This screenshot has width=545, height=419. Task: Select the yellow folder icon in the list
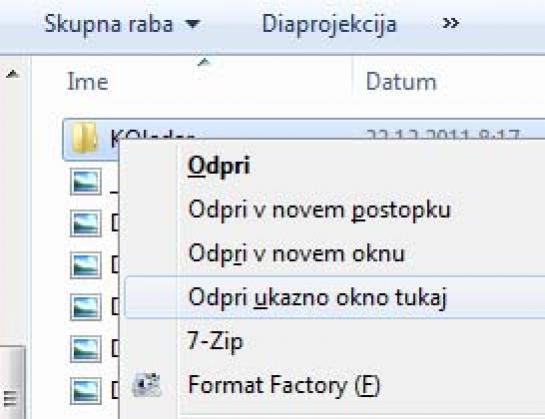pyautogui.click(x=84, y=137)
